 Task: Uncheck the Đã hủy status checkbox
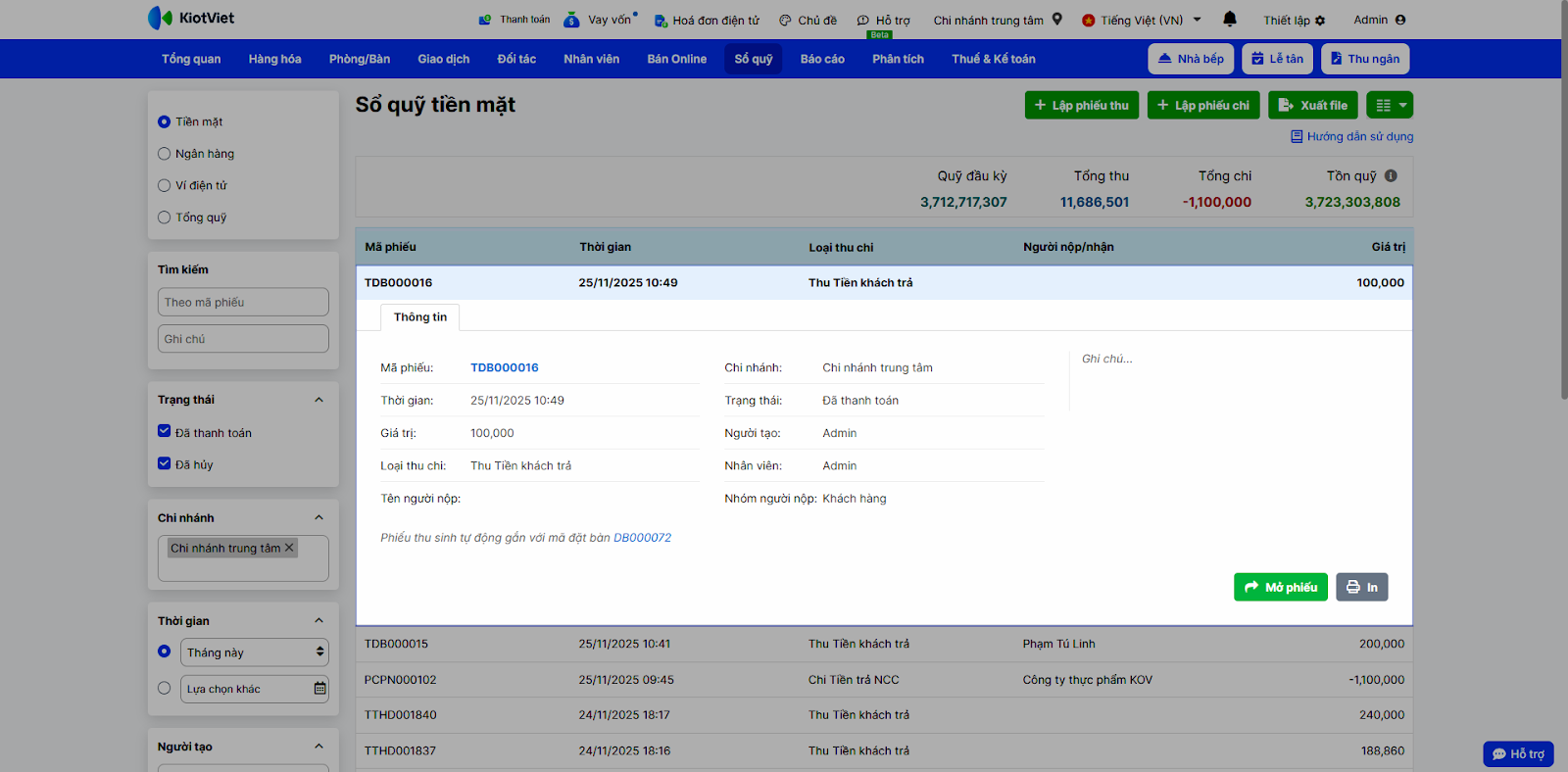click(x=165, y=463)
